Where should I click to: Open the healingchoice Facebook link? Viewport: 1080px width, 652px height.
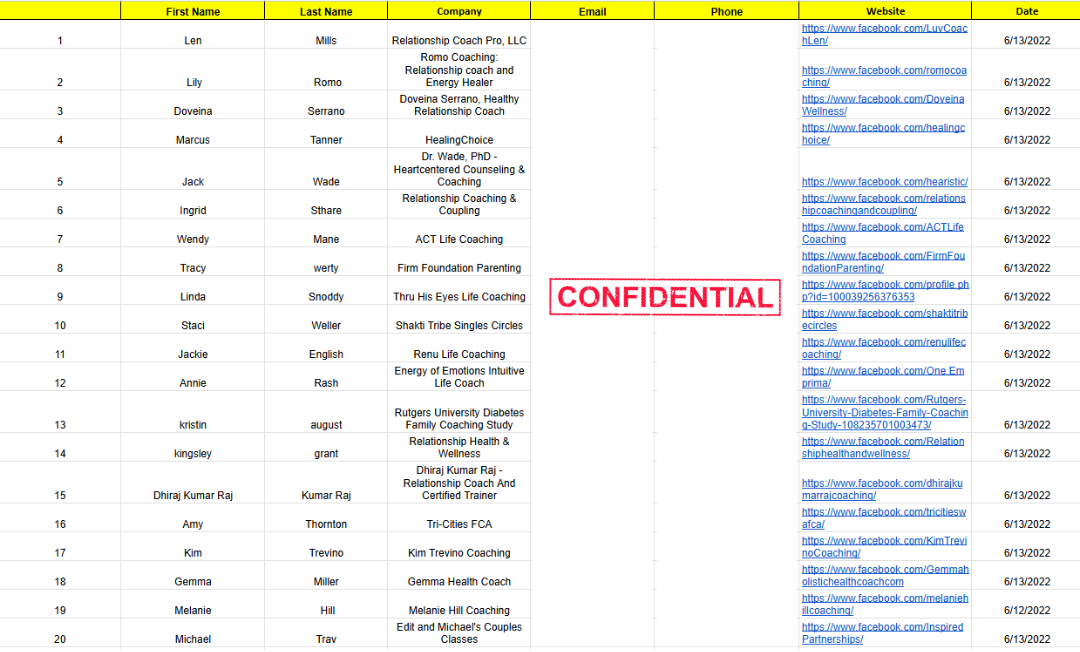pos(884,134)
